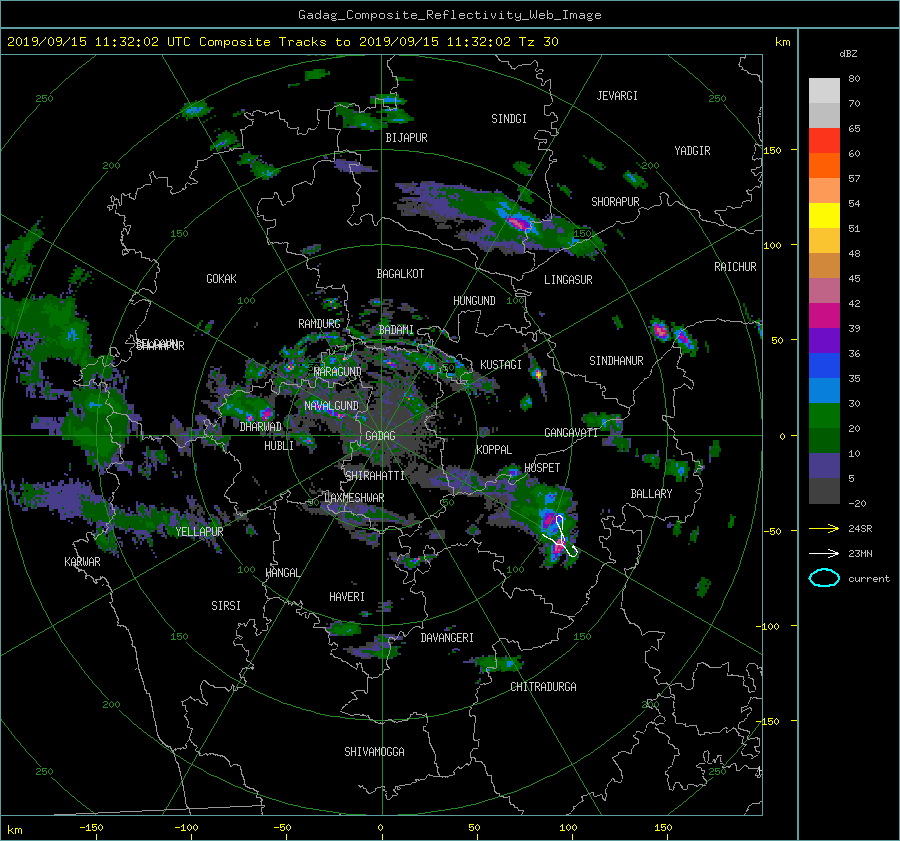
Task: Click the white storm track near Hospet
Action: point(560,537)
